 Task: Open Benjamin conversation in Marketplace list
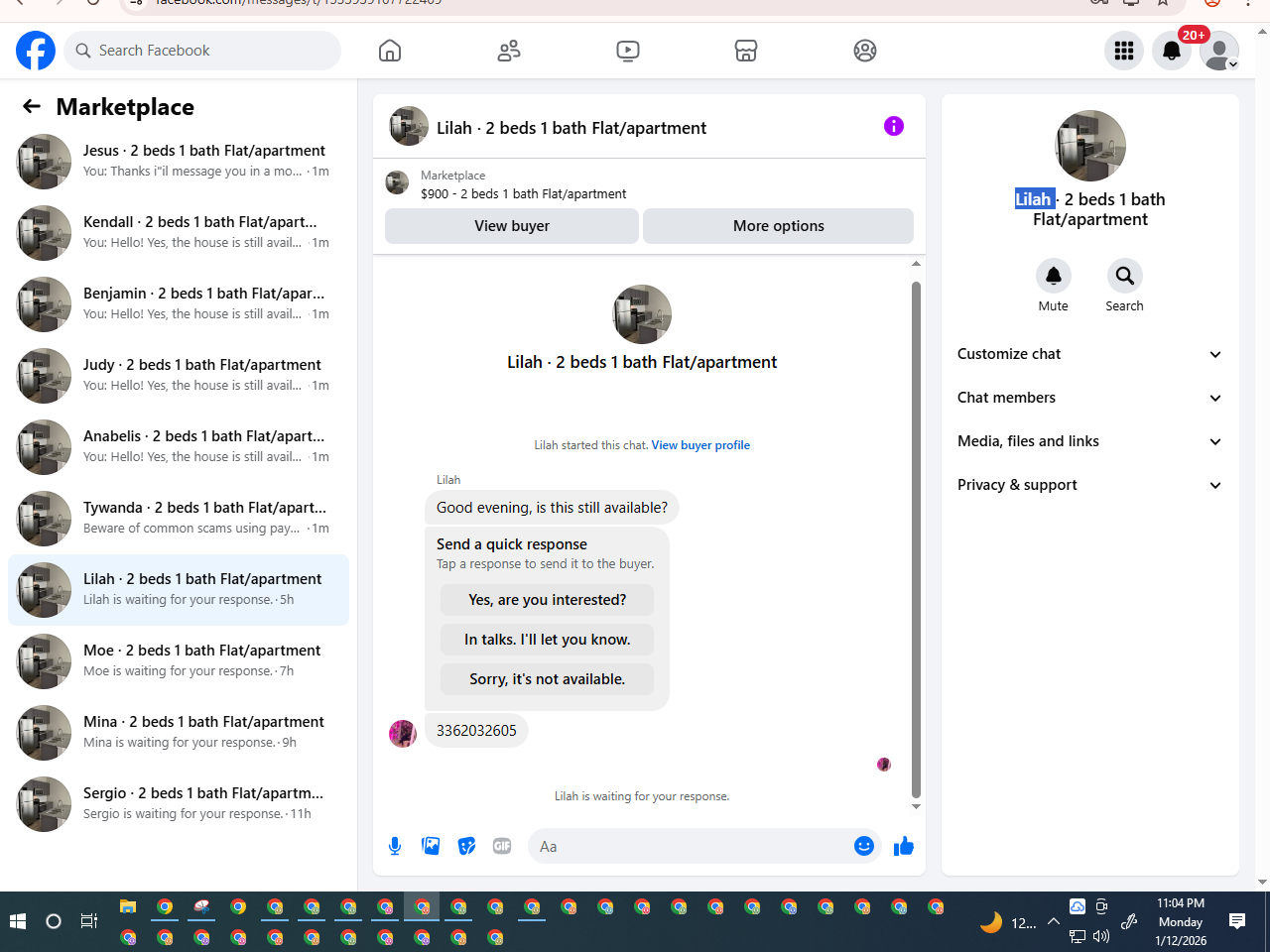(x=179, y=304)
